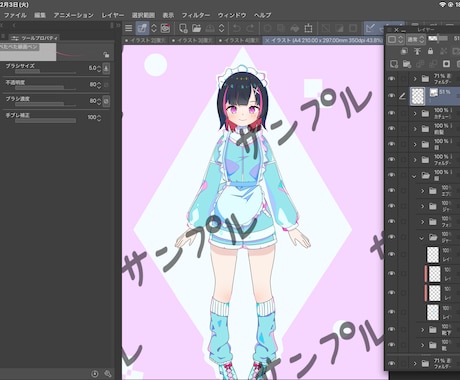This screenshot has height=380, width=460.
Task: Click the lock layer padlock icon
Action: click(430, 51)
